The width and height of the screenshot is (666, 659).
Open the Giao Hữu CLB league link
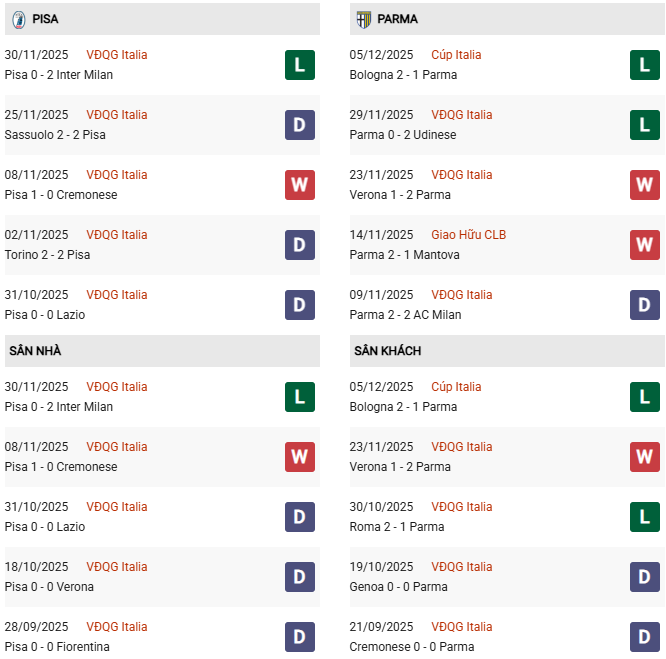click(468, 235)
